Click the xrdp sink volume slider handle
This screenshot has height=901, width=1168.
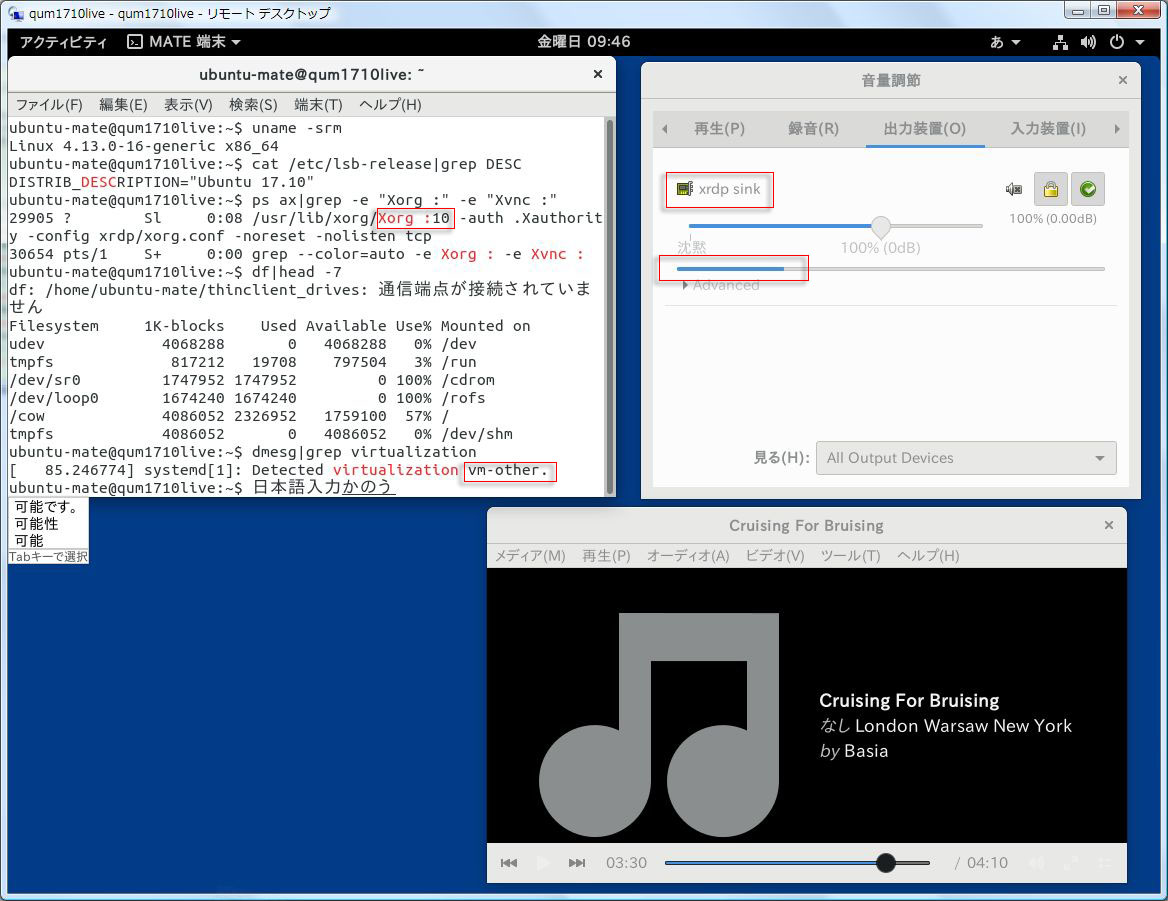coord(880,226)
